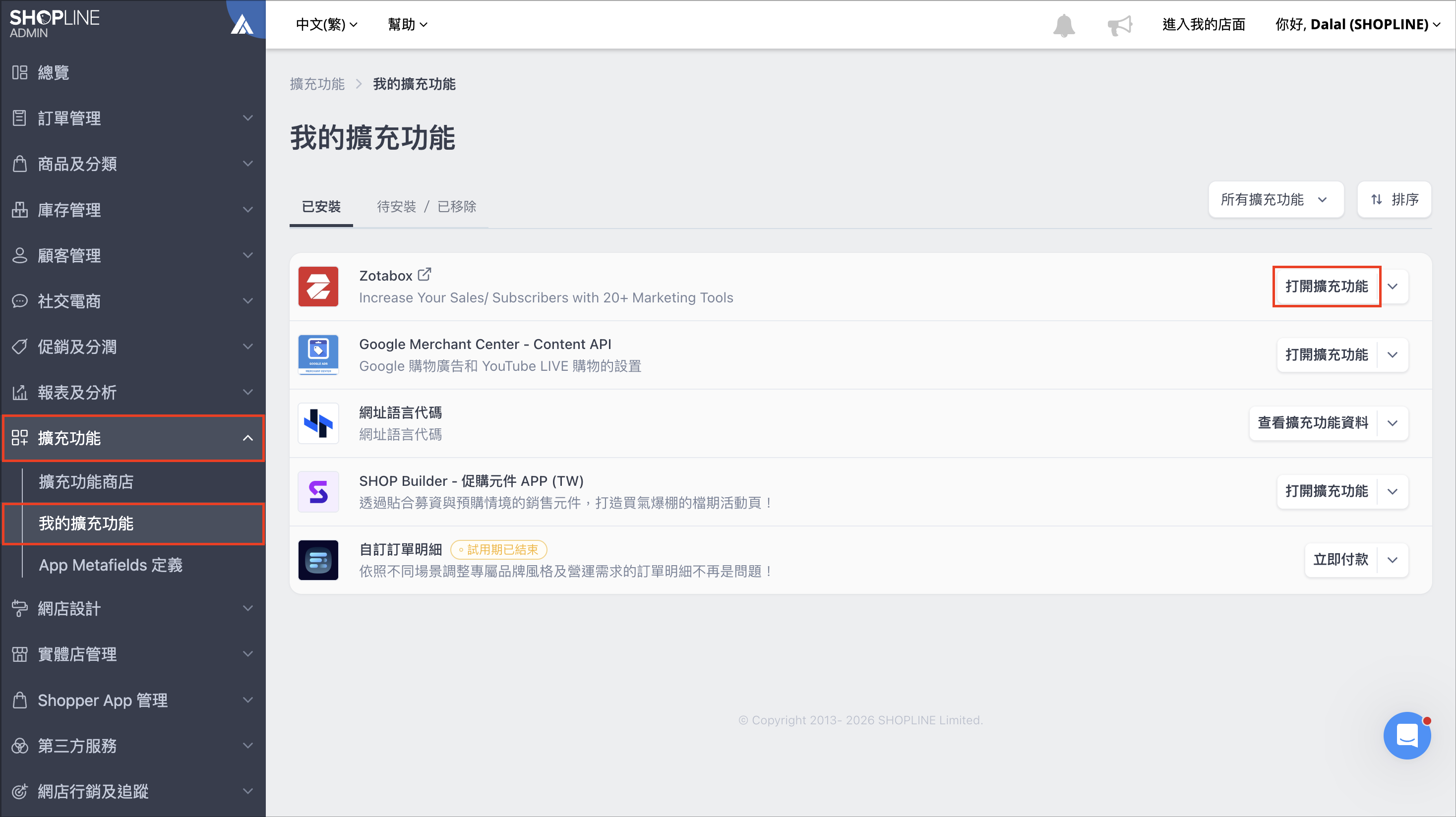Open the chat support bubble
This screenshot has height=817, width=1456.
point(1407,735)
